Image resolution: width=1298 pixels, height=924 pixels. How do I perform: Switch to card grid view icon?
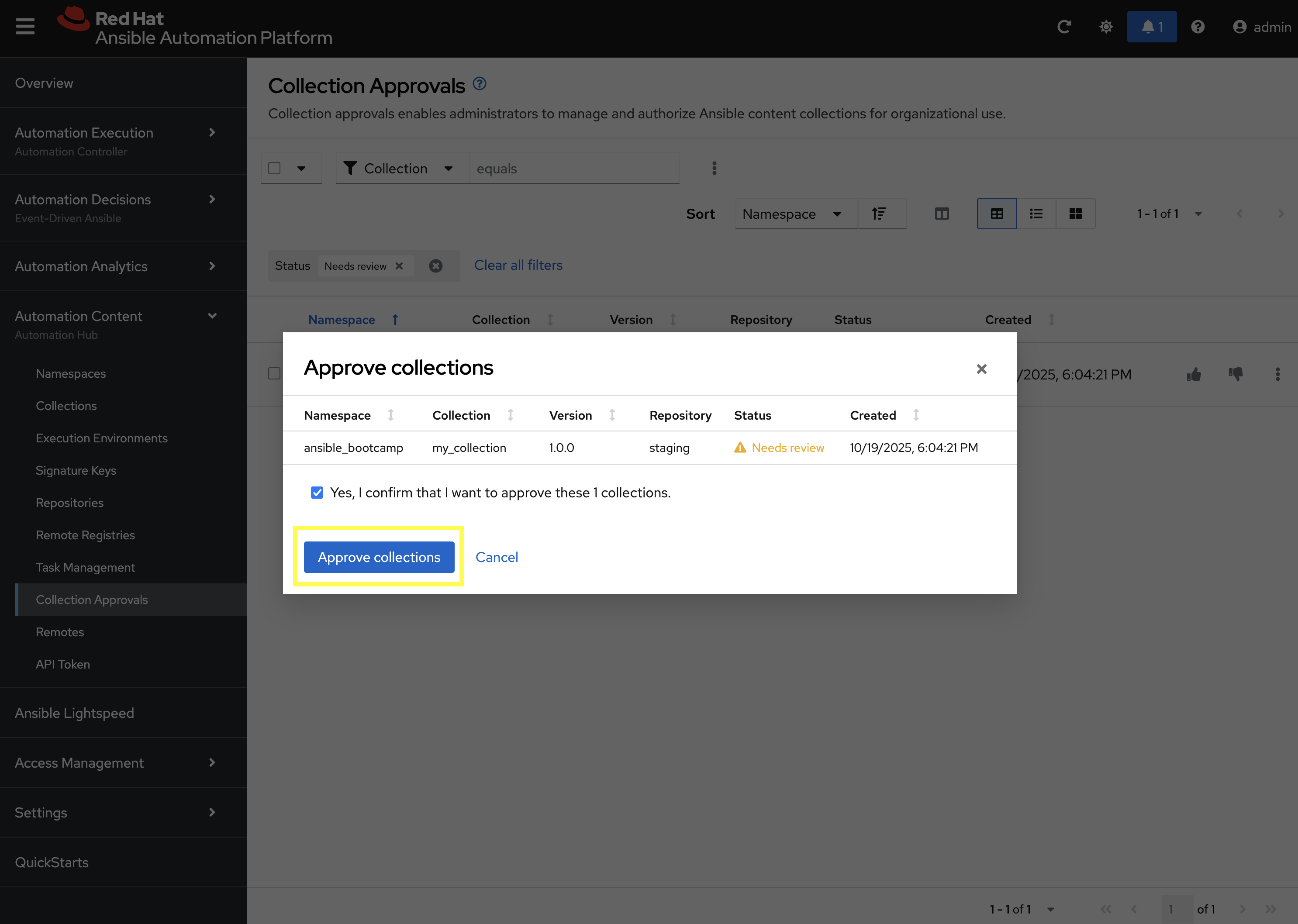[1075, 214]
